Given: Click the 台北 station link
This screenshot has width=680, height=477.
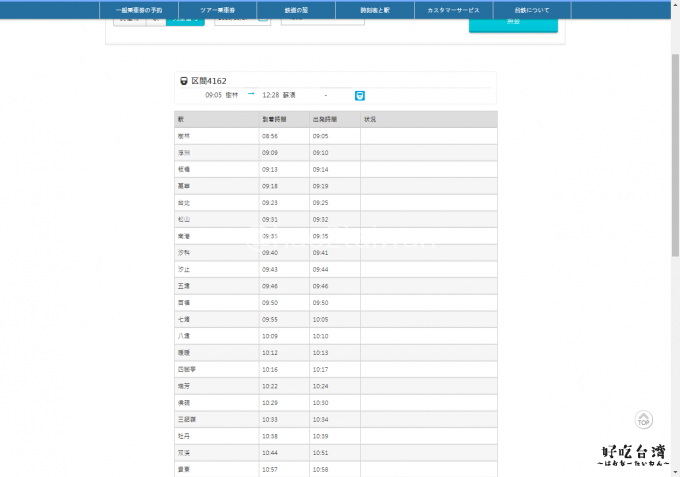Looking at the screenshot, I should pos(183,203).
